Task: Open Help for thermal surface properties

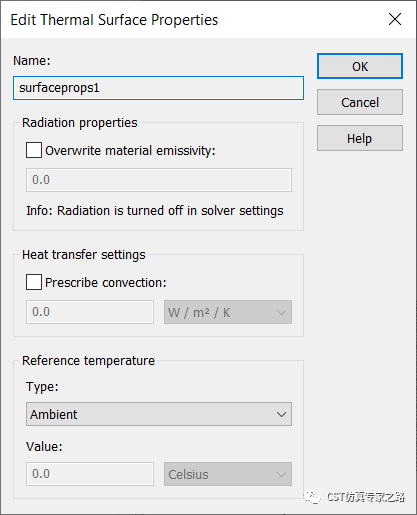Action: [360, 138]
